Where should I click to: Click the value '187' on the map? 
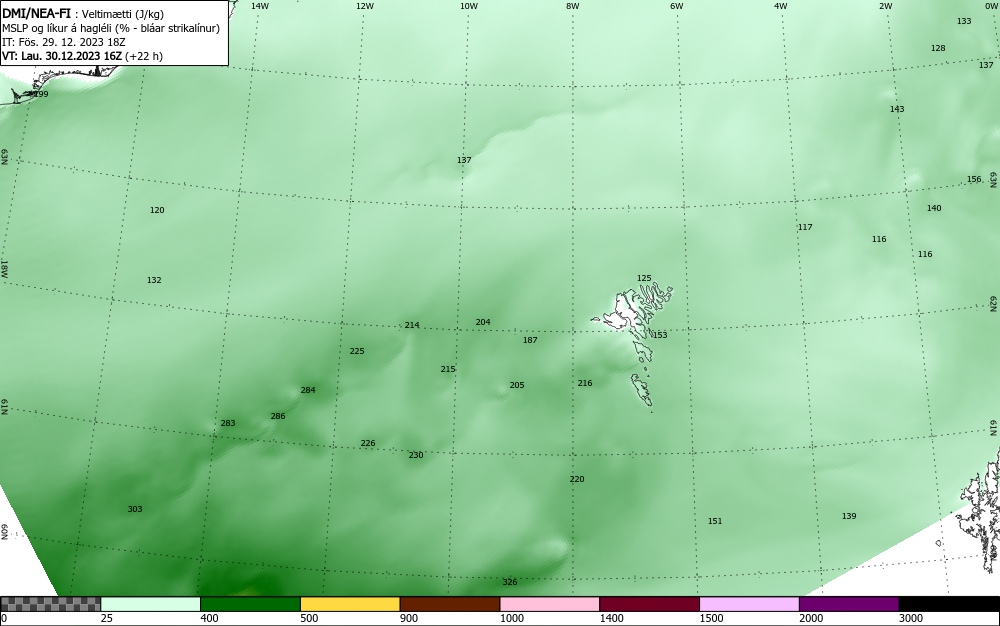coord(530,340)
